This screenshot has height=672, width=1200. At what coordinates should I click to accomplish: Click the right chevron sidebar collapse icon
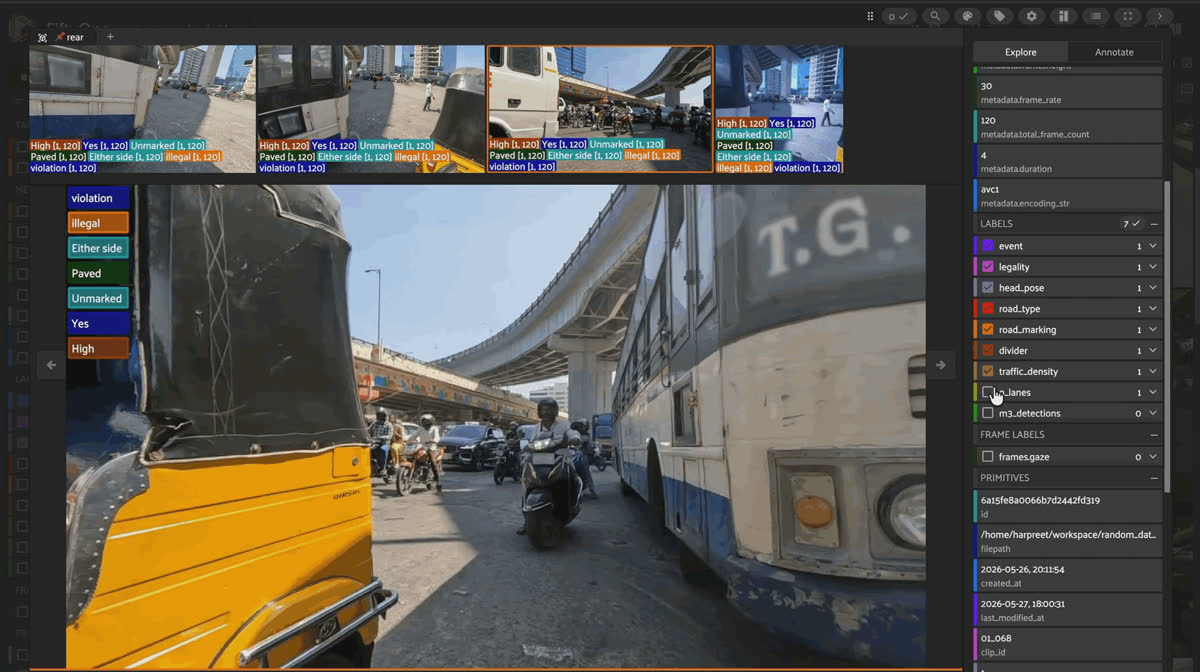tap(1160, 16)
